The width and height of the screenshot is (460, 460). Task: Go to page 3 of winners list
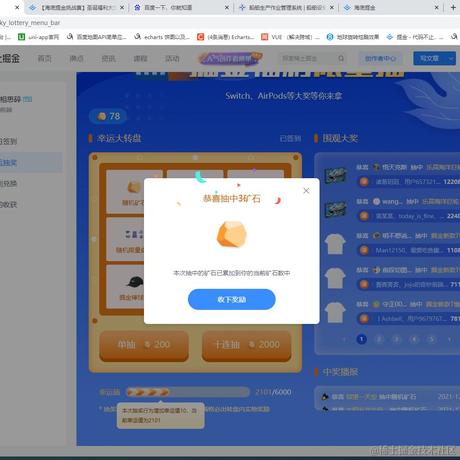[396, 339]
